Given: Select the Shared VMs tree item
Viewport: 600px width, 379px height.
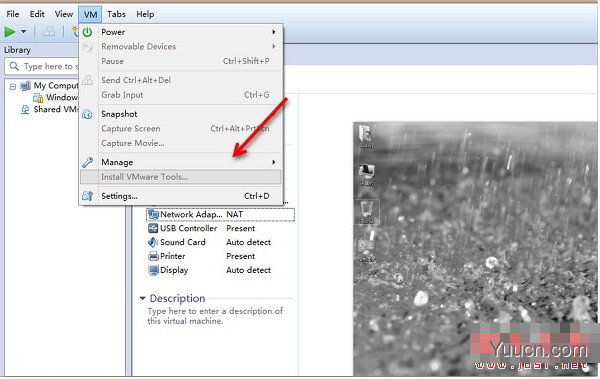Looking at the screenshot, I should (x=55, y=109).
